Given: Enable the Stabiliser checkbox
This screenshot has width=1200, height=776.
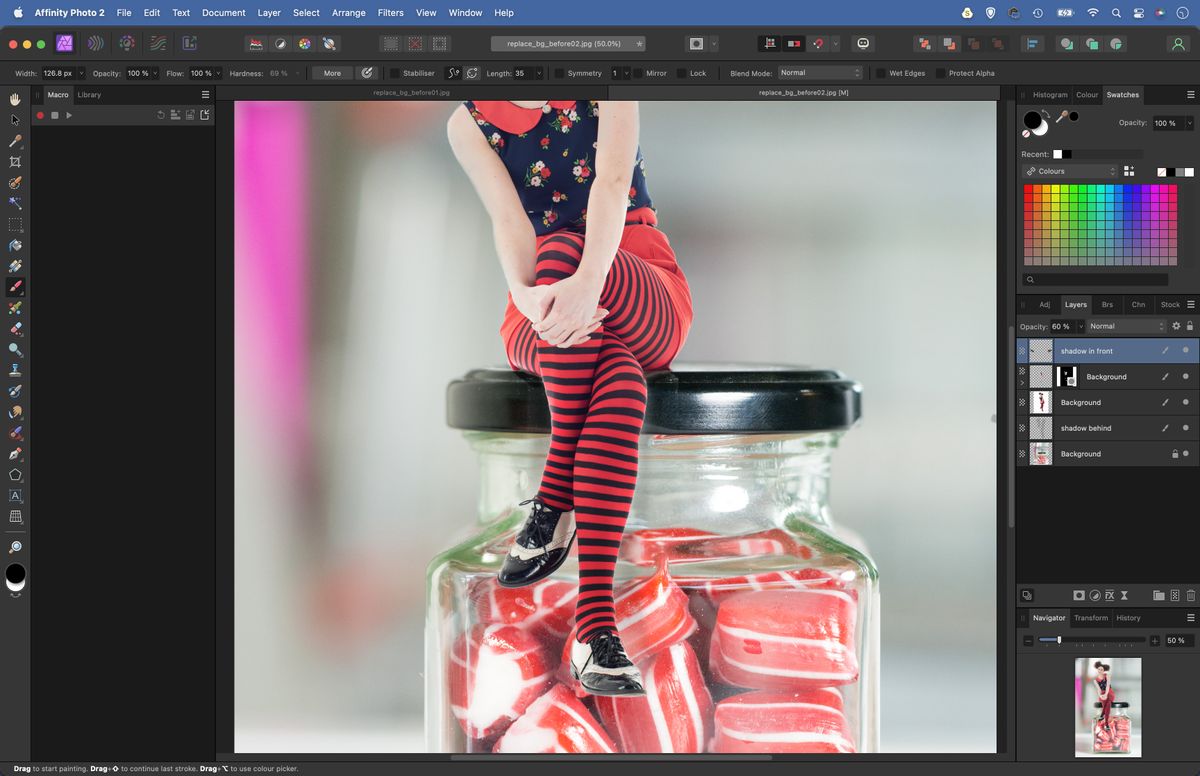Looking at the screenshot, I should pyautogui.click(x=395, y=72).
